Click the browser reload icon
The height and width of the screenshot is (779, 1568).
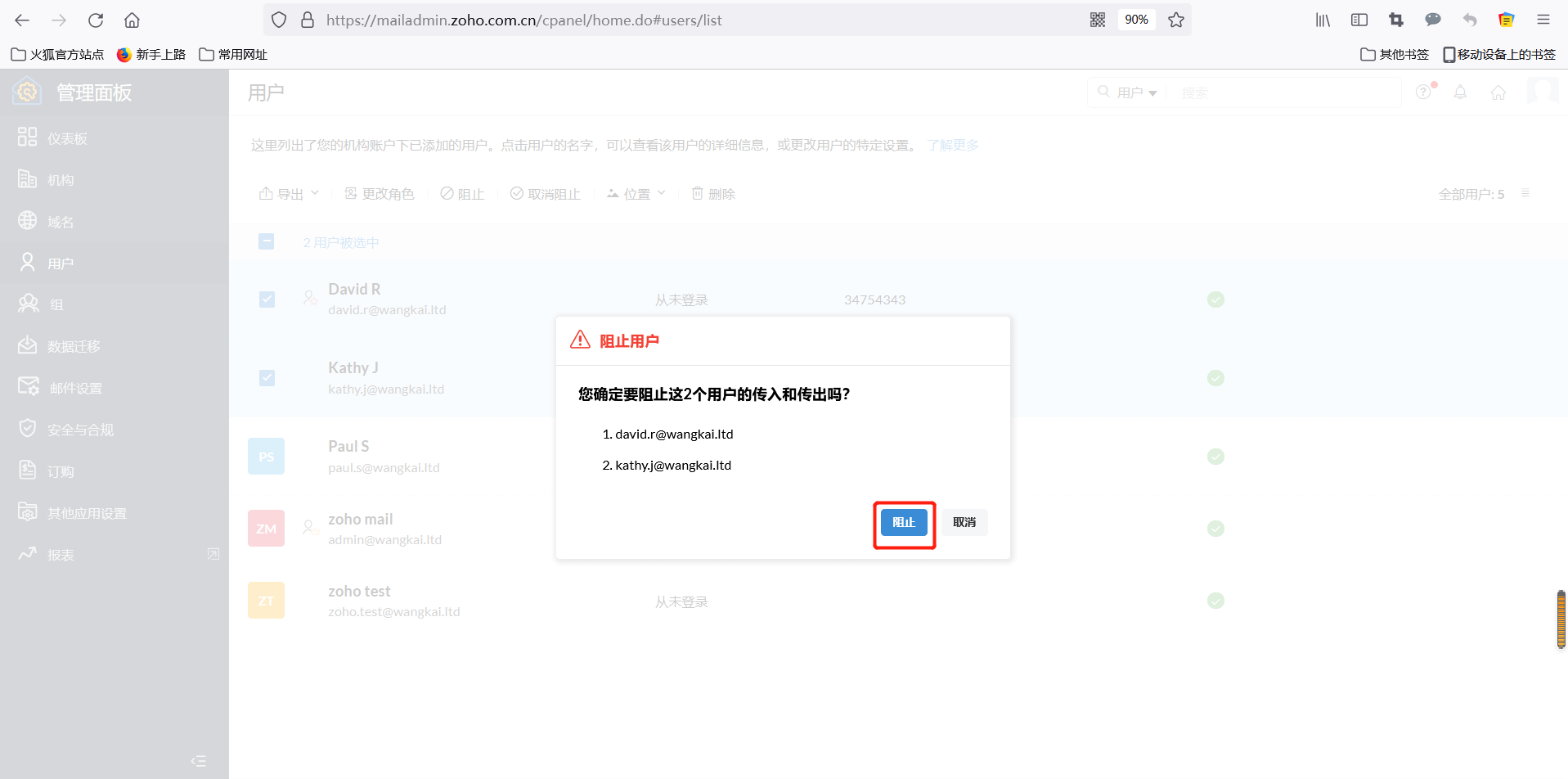96,20
